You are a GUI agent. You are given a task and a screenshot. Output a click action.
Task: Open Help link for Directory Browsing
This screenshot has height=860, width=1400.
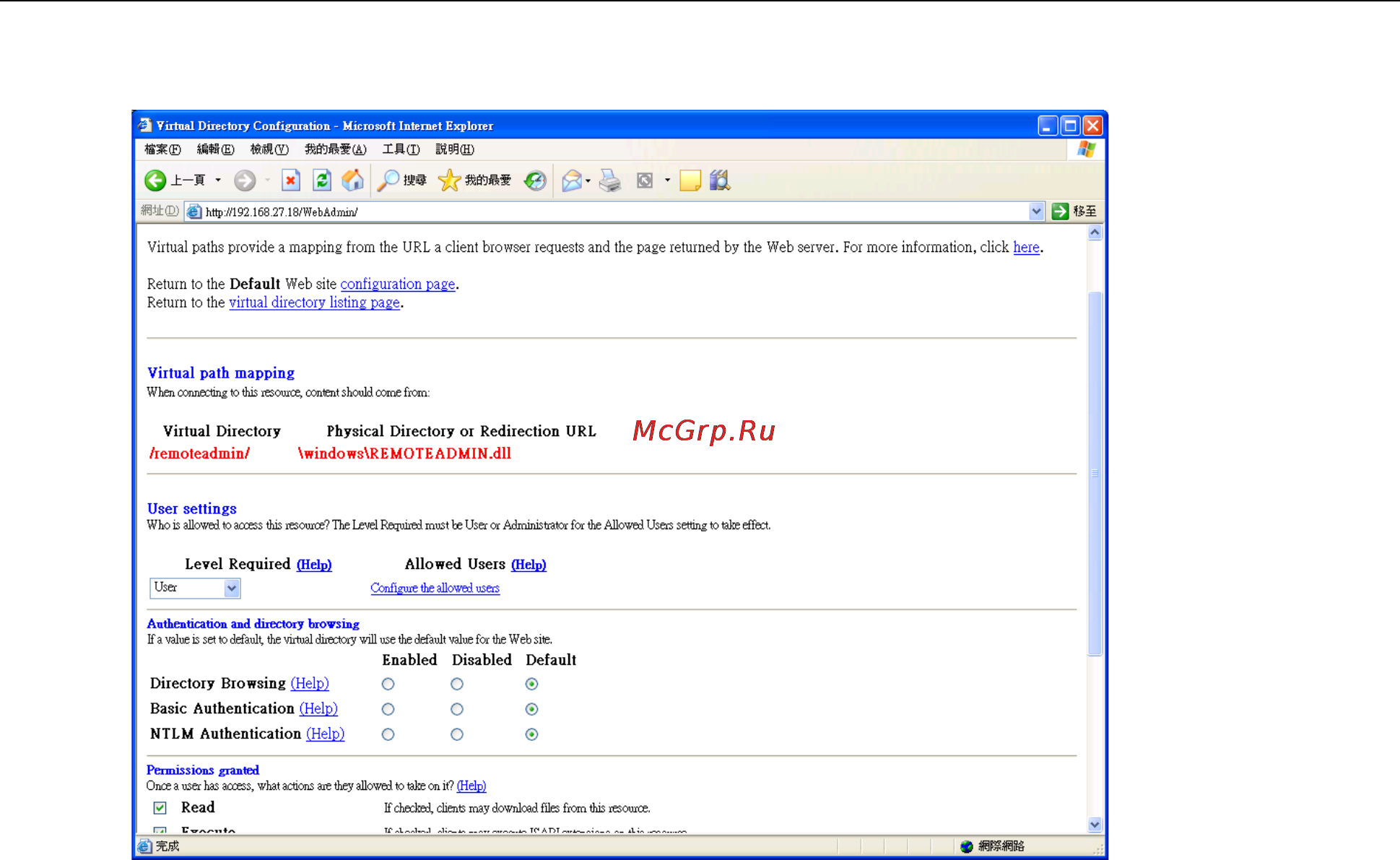pyautogui.click(x=310, y=684)
